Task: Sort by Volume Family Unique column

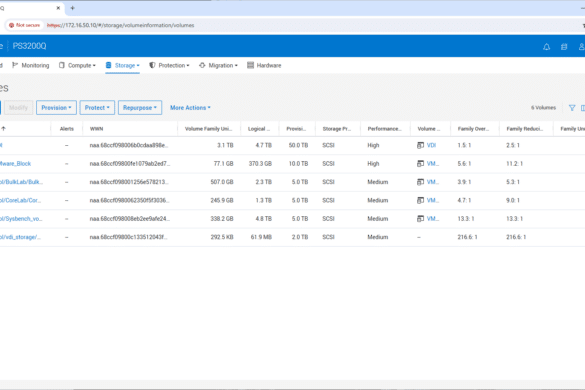Action: [208, 129]
